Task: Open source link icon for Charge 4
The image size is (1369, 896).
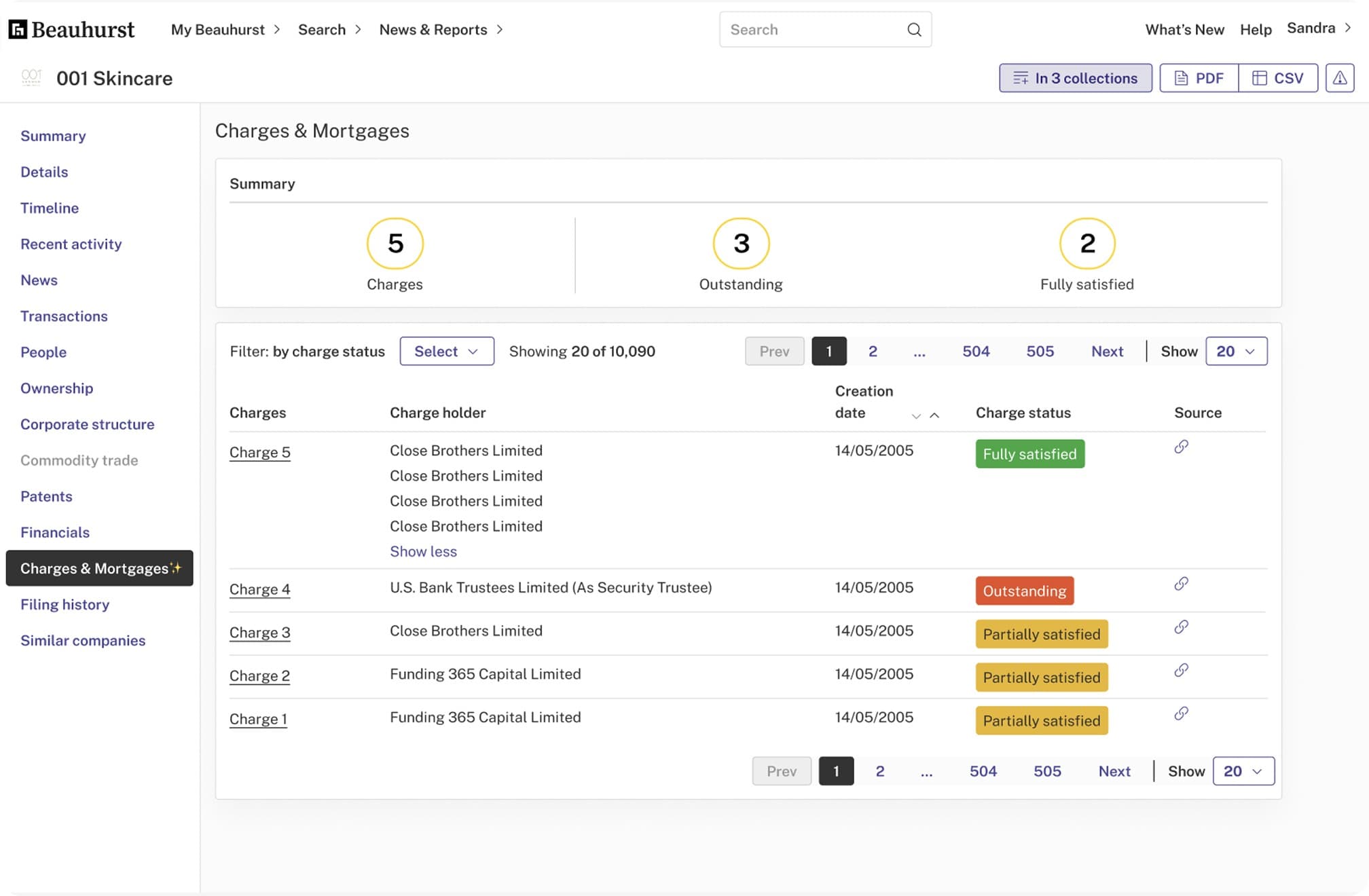Action: pyautogui.click(x=1181, y=584)
